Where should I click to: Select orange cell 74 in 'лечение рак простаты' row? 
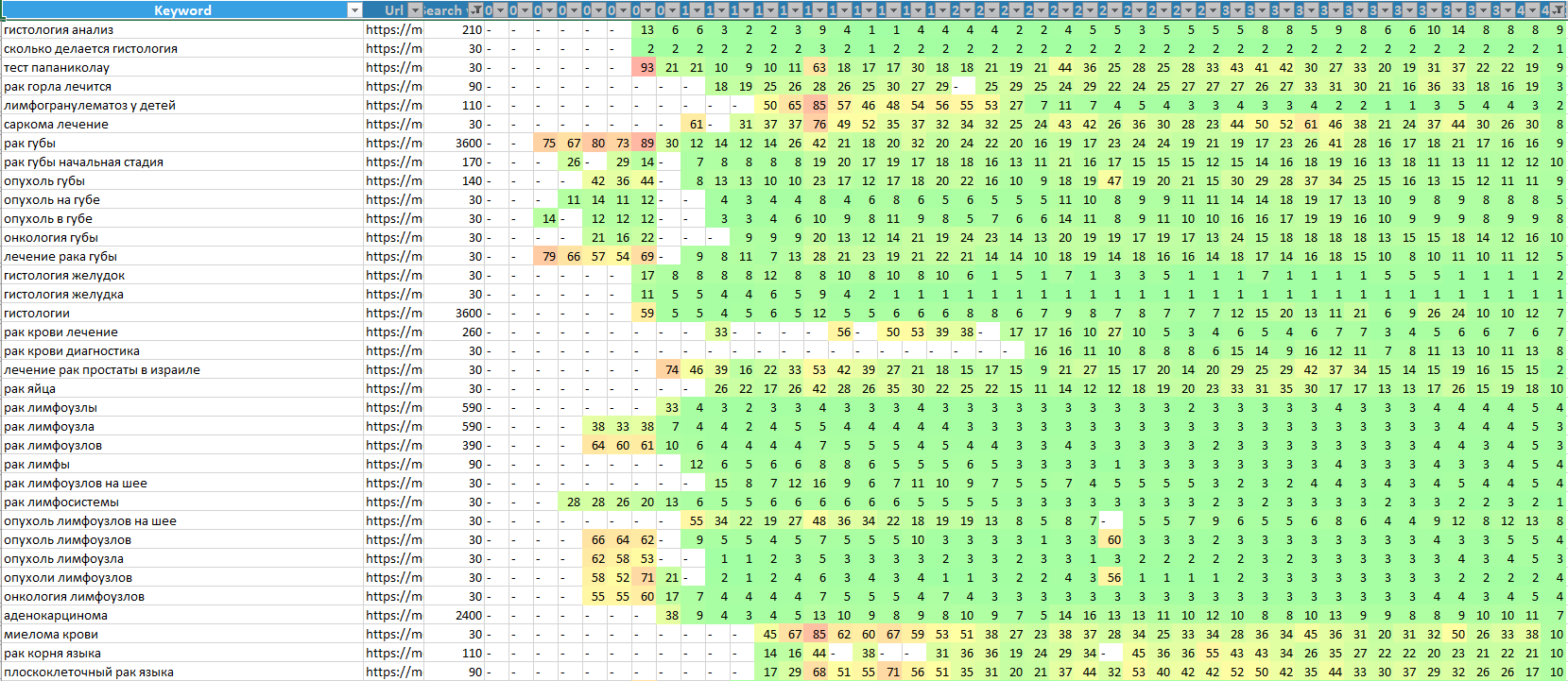[671, 369]
